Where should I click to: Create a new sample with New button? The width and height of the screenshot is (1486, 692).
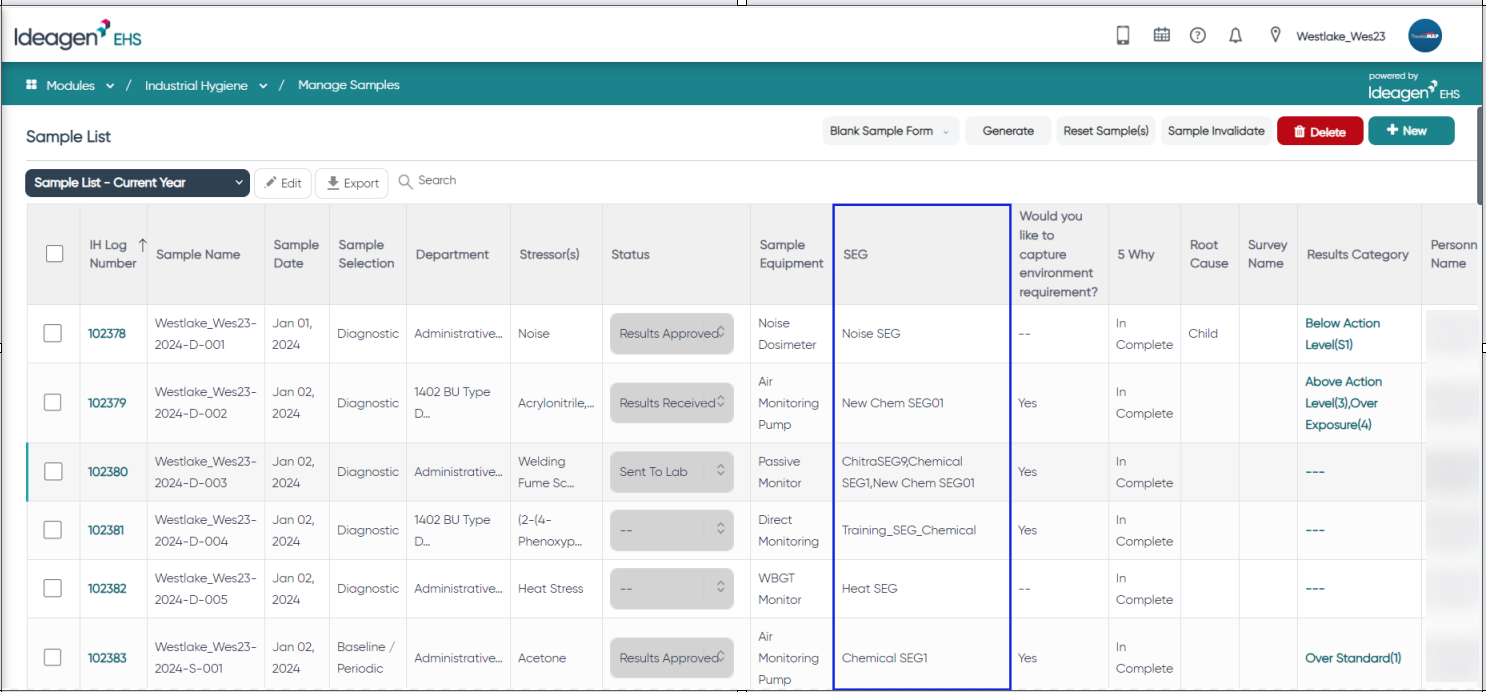click(x=1411, y=131)
